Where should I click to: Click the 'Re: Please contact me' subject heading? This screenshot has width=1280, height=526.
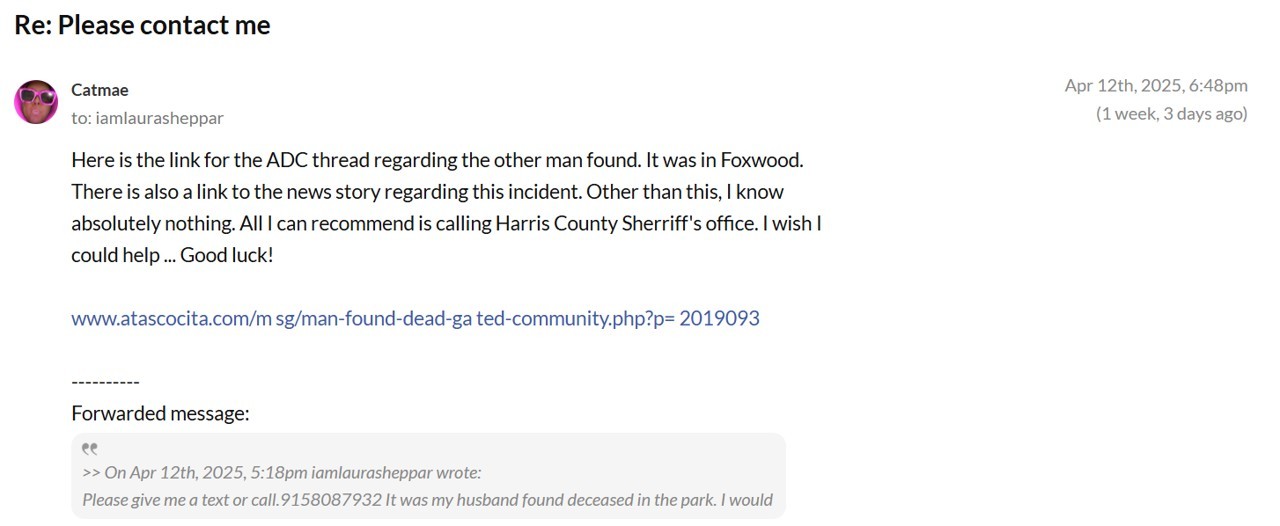[142, 25]
